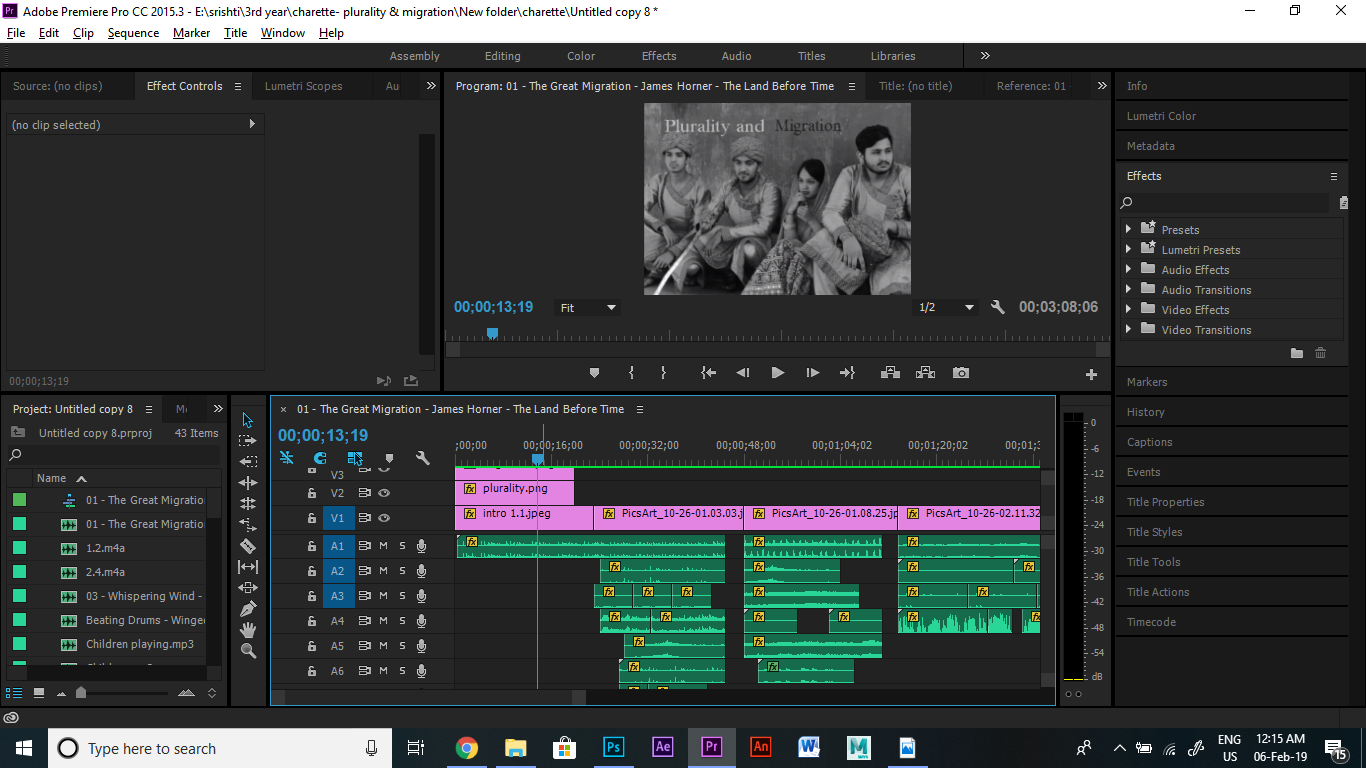Click the Lift button

coord(889,373)
